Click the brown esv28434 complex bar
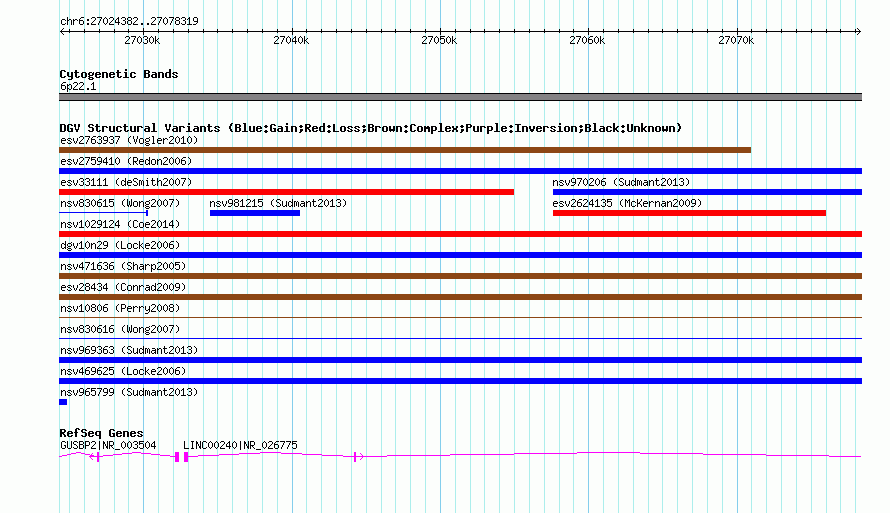This screenshot has width=890, height=513. pyautogui.click(x=460, y=297)
